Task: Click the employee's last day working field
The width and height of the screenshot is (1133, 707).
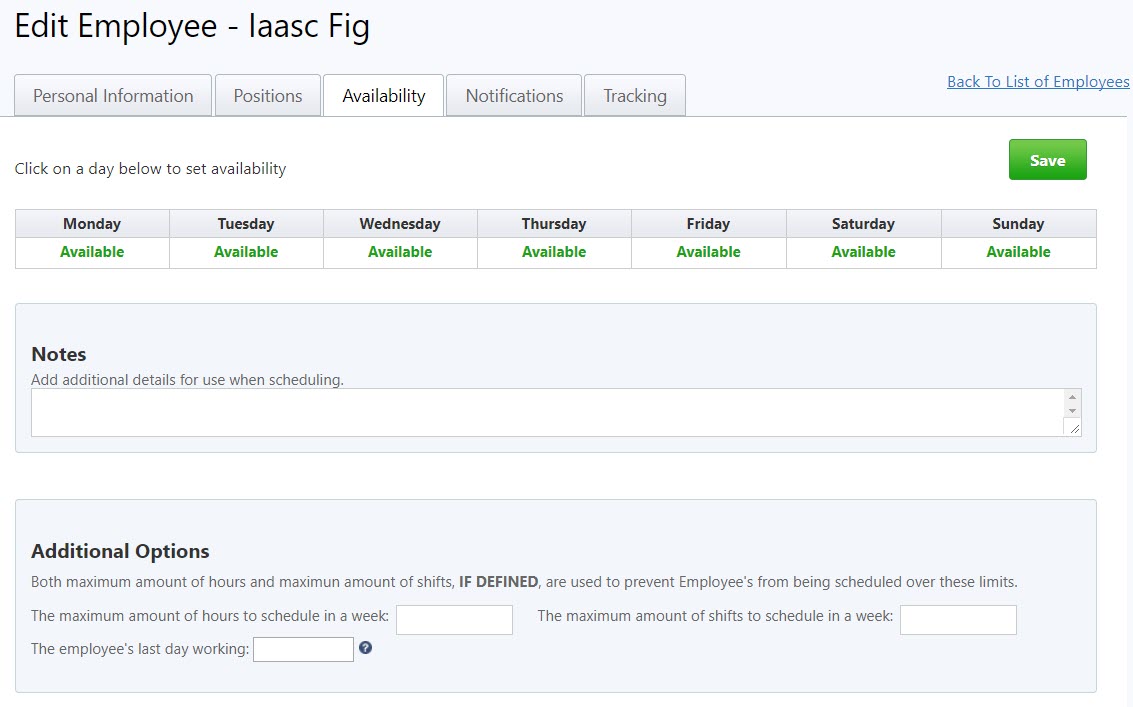Action: tap(303, 650)
